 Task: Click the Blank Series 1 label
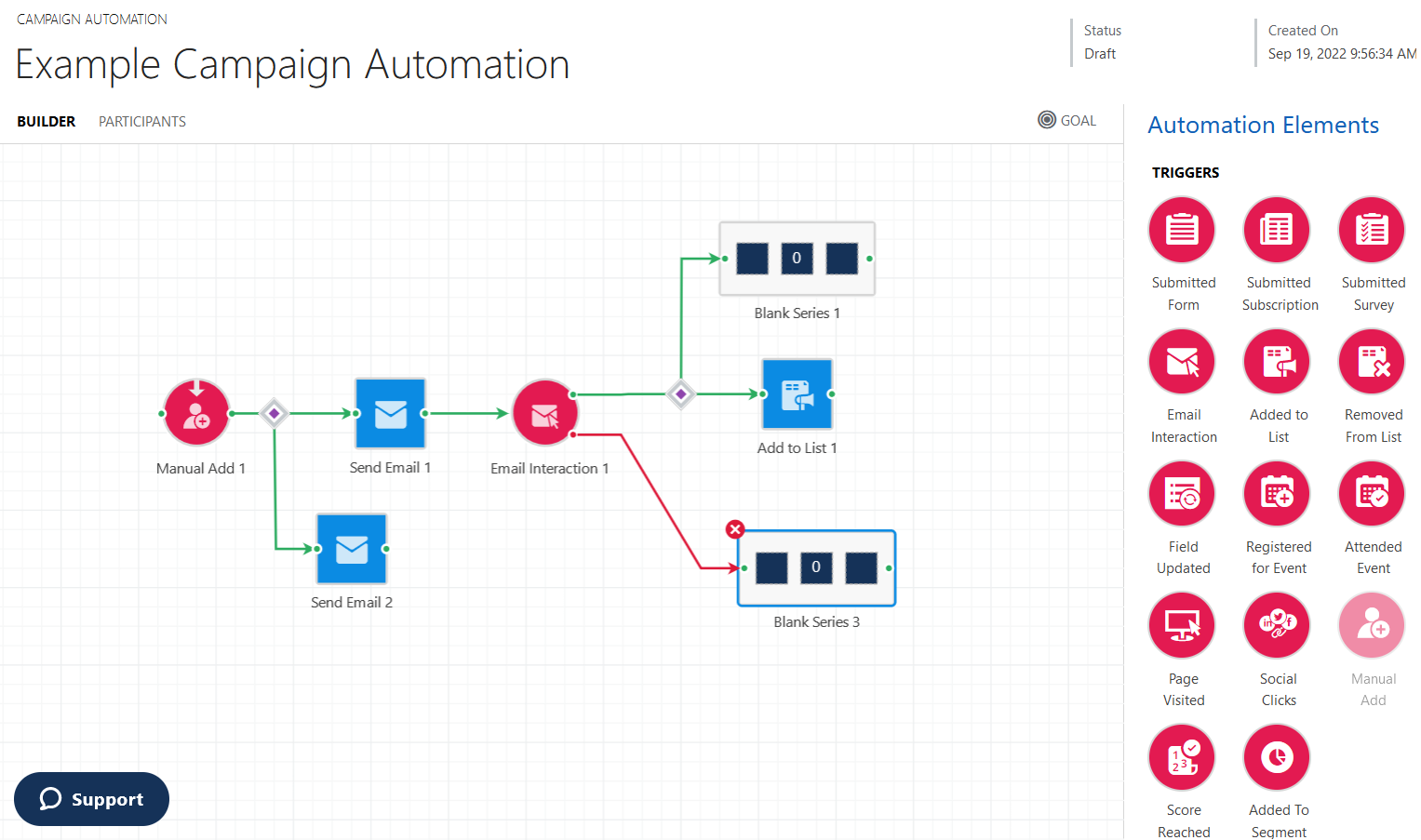click(798, 313)
